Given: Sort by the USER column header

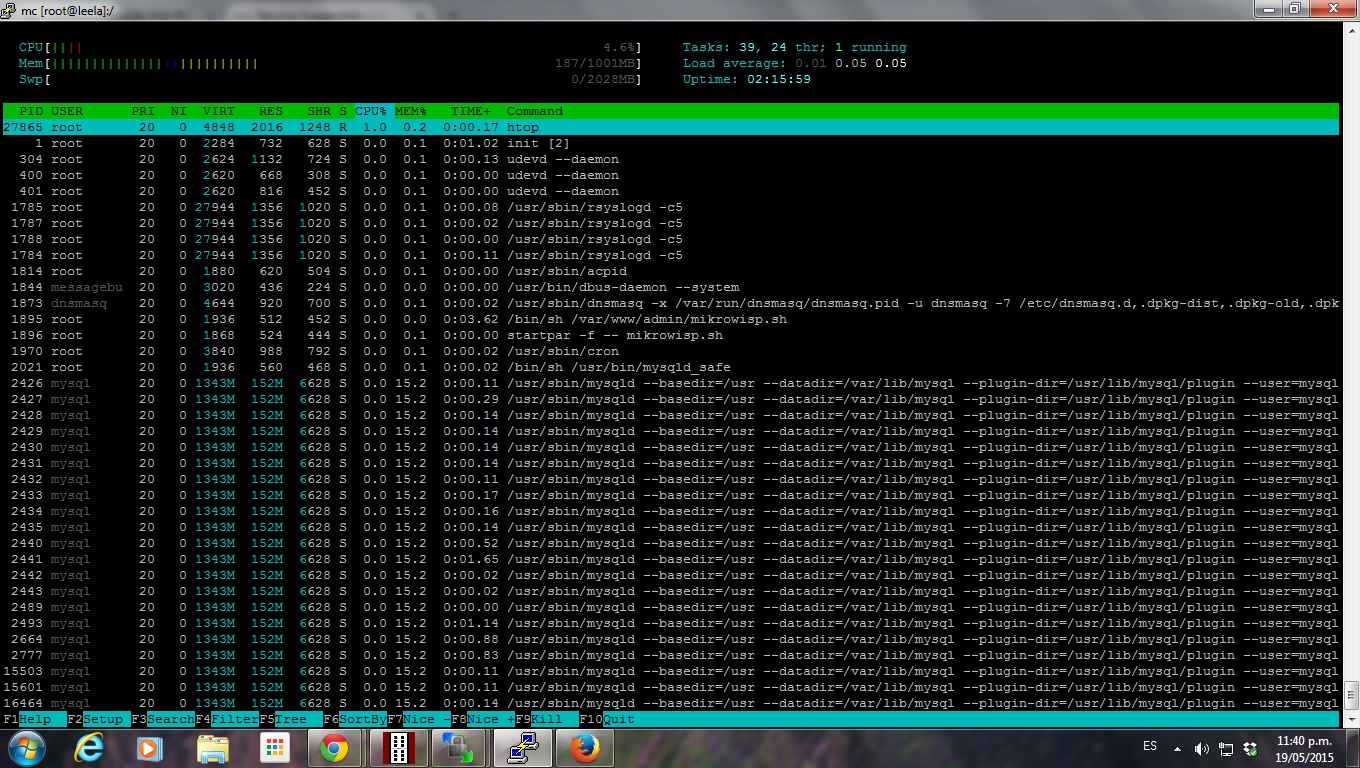Looking at the screenshot, I should (x=67, y=111).
